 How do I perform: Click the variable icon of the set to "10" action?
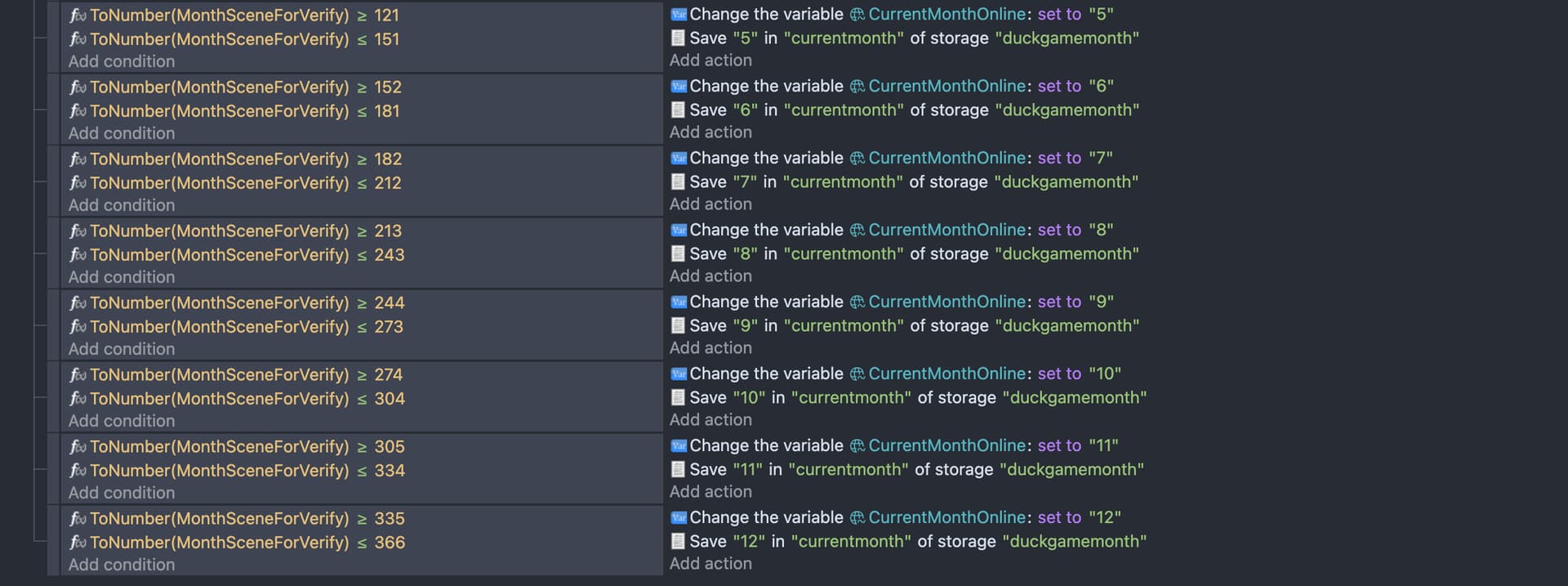tap(679, 374)
